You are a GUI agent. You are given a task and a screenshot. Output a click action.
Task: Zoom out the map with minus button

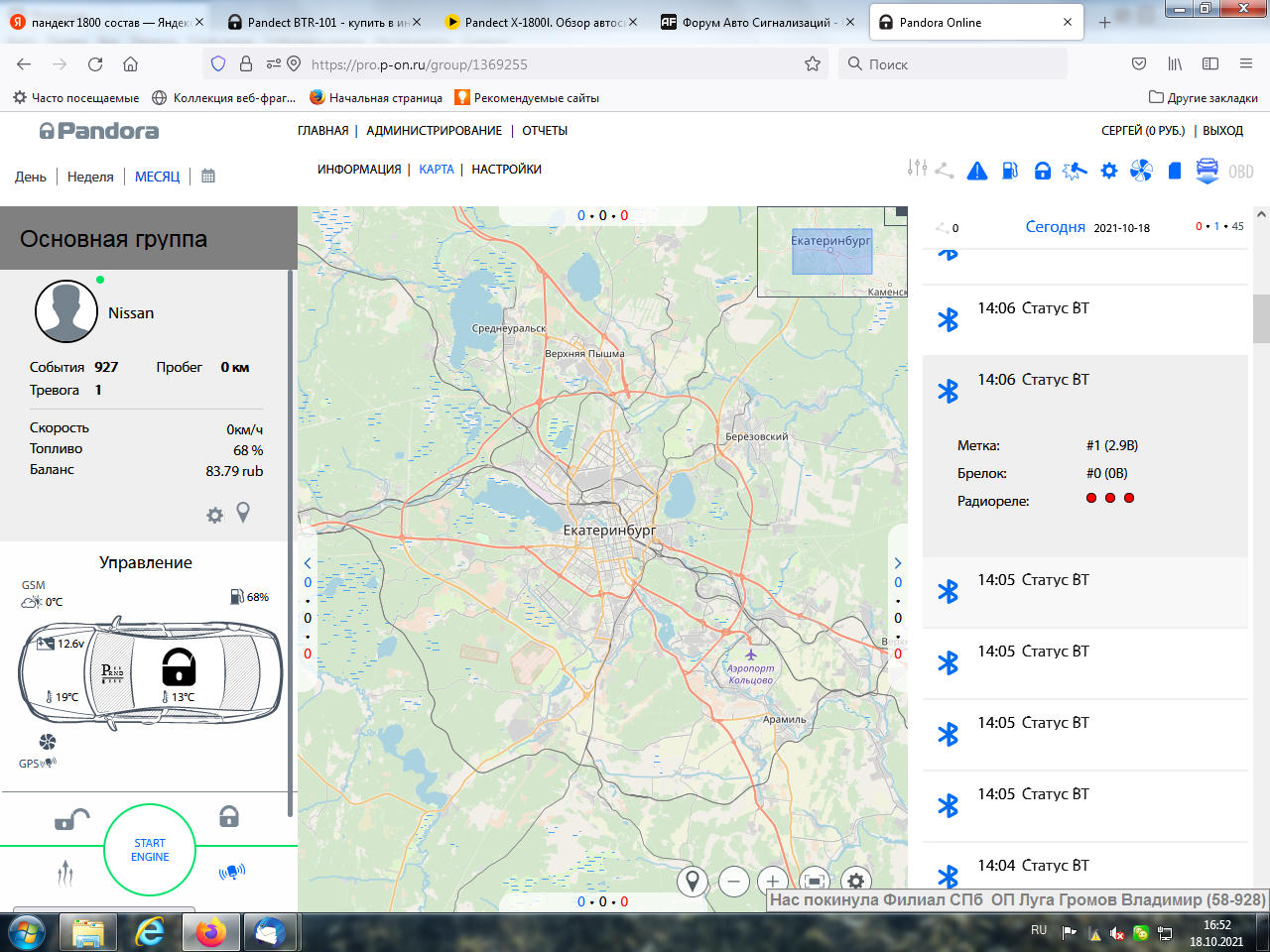coord(734,881)
